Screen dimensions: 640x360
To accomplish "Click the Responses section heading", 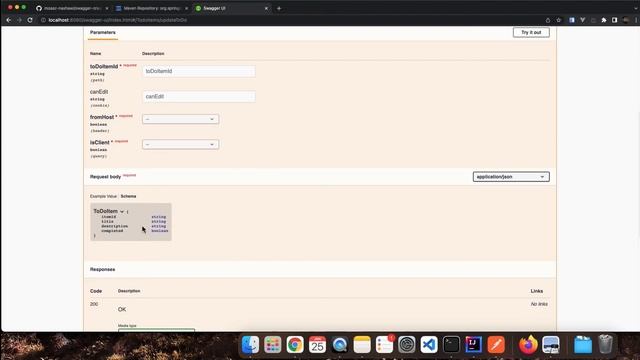I will coord(102,269).
